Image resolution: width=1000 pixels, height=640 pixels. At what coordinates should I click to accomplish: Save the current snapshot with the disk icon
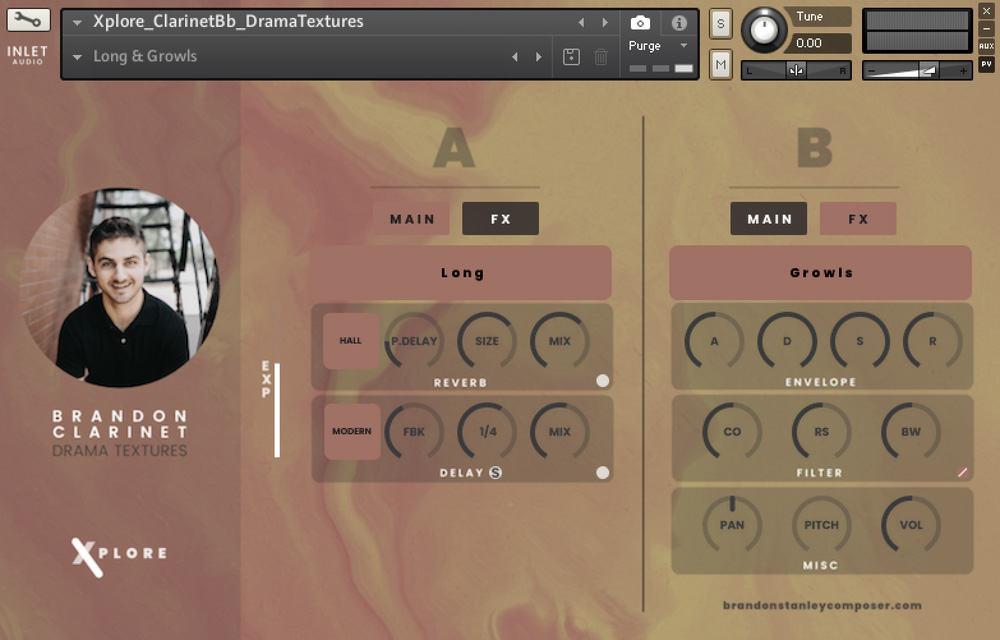point(571,58)
